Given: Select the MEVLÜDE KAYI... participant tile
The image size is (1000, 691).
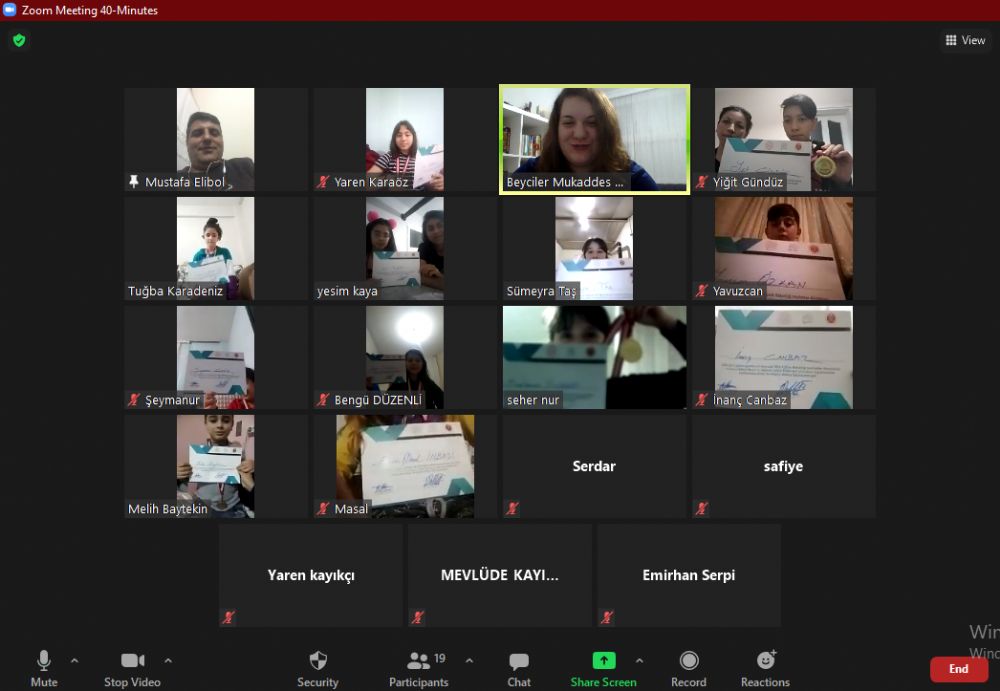Looking at the screenshot, I should (500, 576).
